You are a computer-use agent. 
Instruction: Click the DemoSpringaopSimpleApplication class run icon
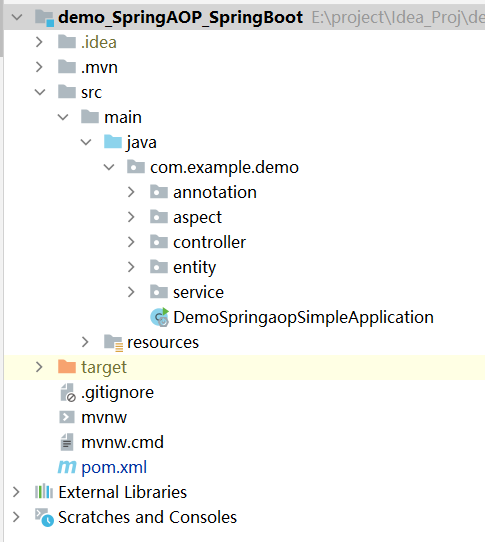[x=159, y=317]
